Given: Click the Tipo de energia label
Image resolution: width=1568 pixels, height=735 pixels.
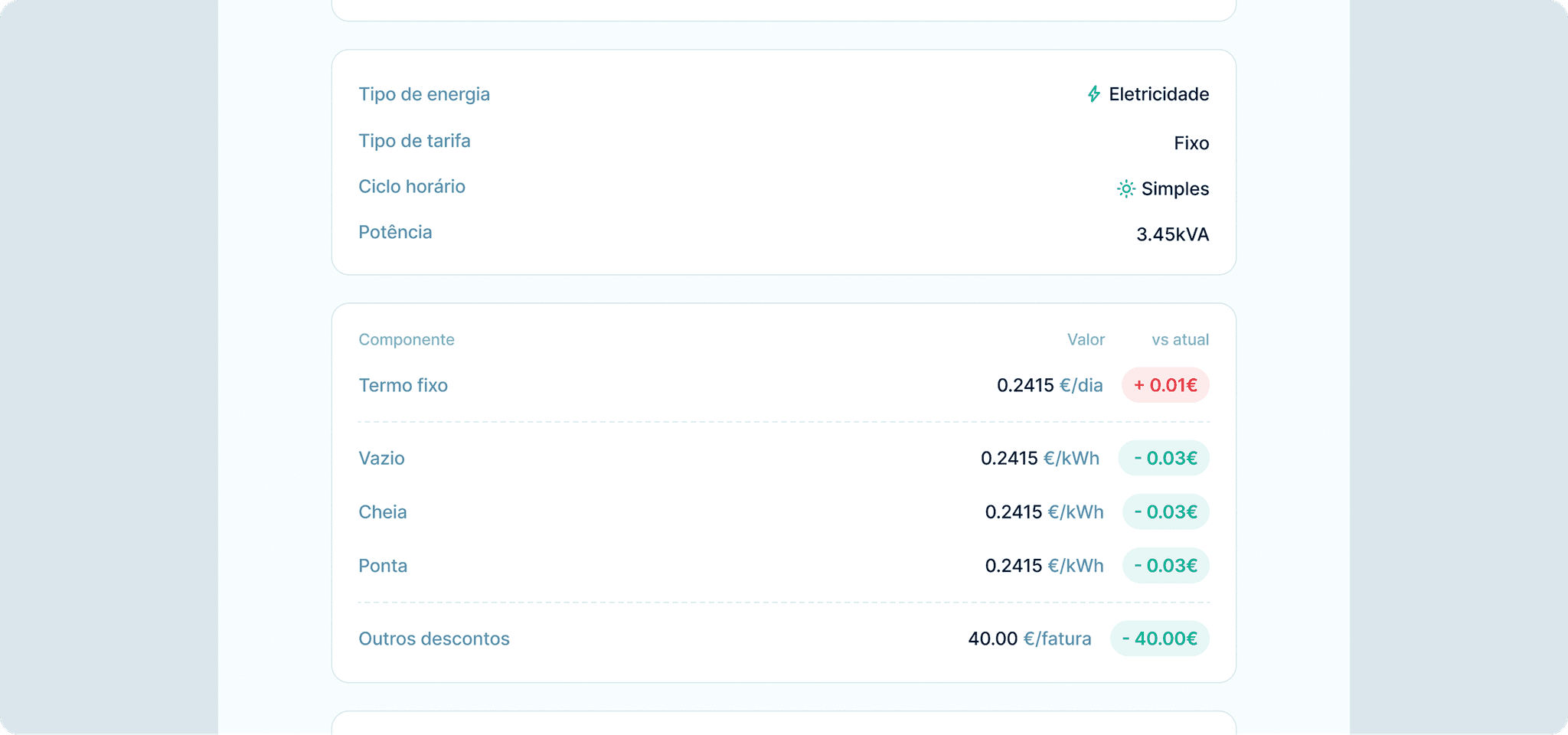Looking at the screenshot, I should tap(424, 94).
